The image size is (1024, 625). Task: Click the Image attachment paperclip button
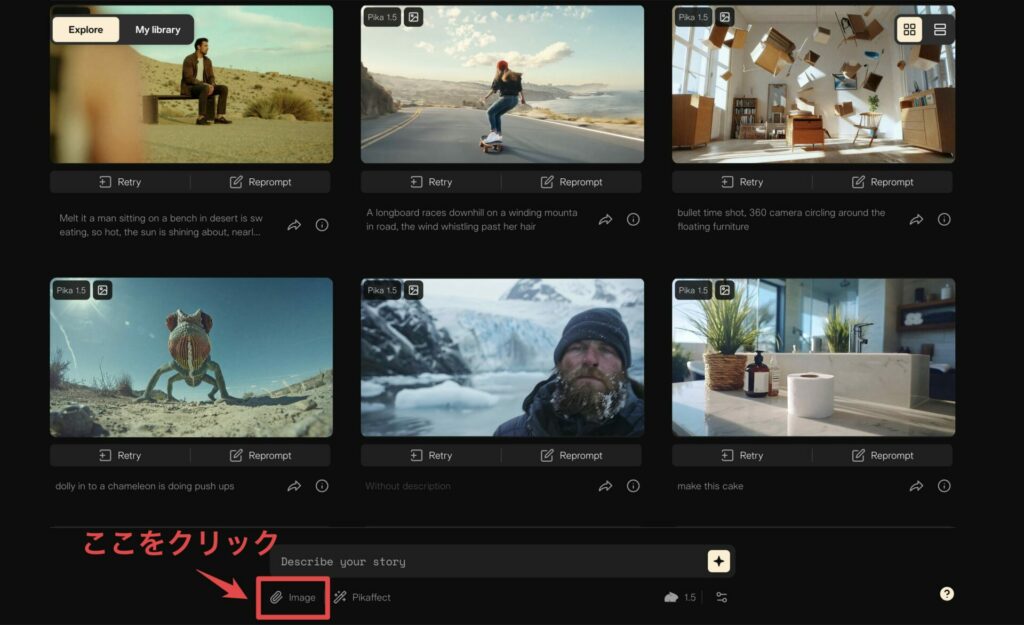[x=292, y=597]
